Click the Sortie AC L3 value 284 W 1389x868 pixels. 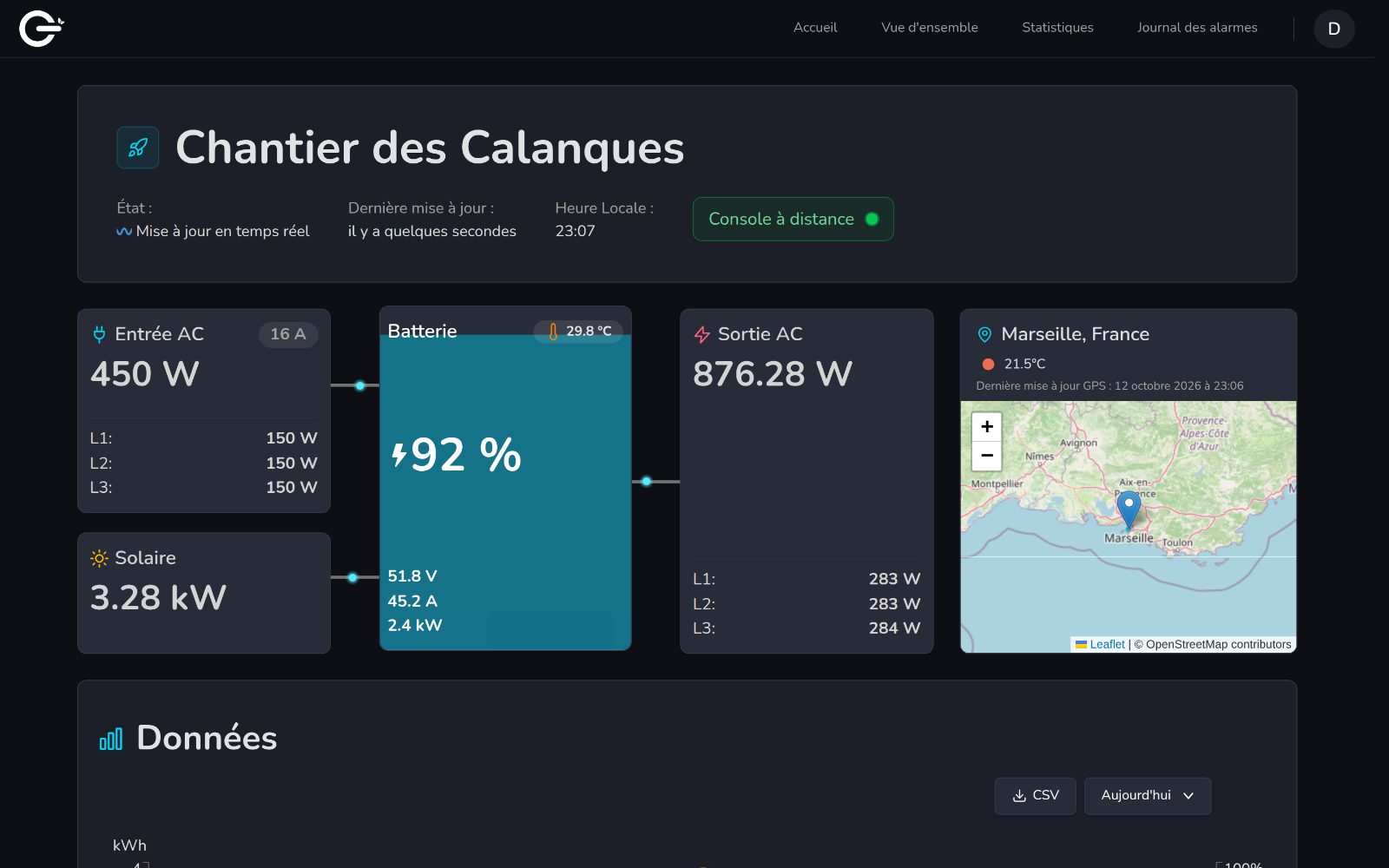[894, 628]
